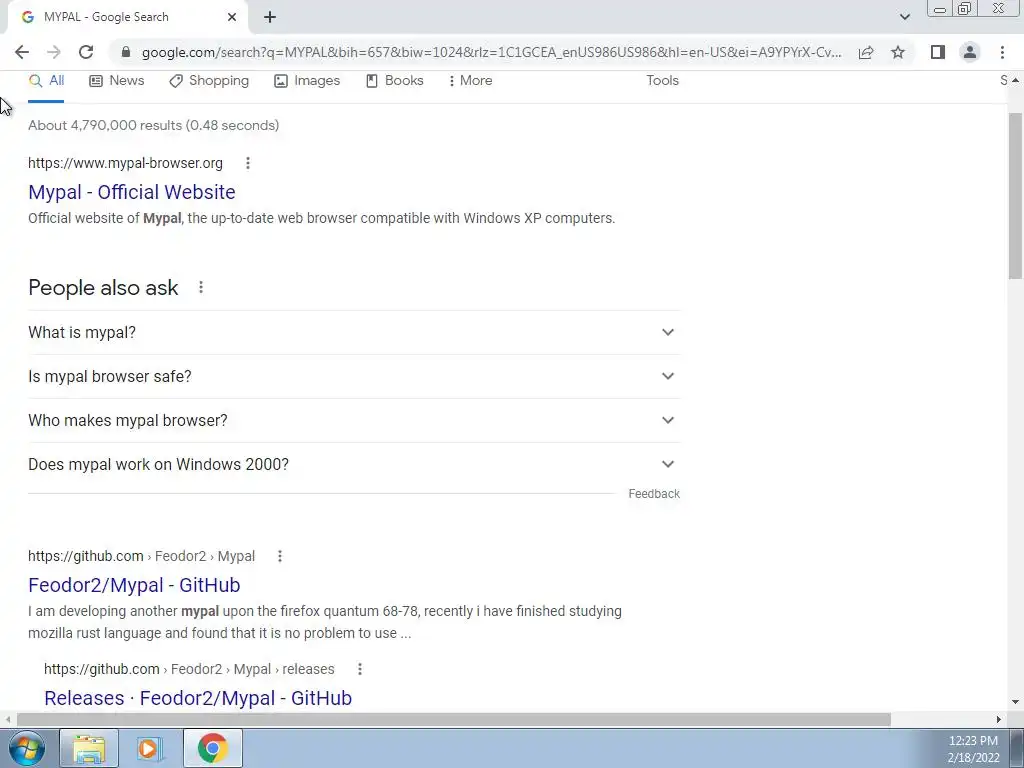Open options for mypal-browser.org result
Image resolution: width=1024 pixels, height=768 pixels.
(248, 163)
